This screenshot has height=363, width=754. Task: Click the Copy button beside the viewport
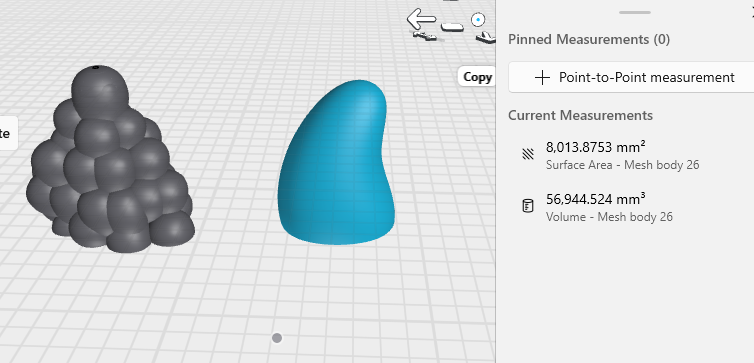point(477,77)
